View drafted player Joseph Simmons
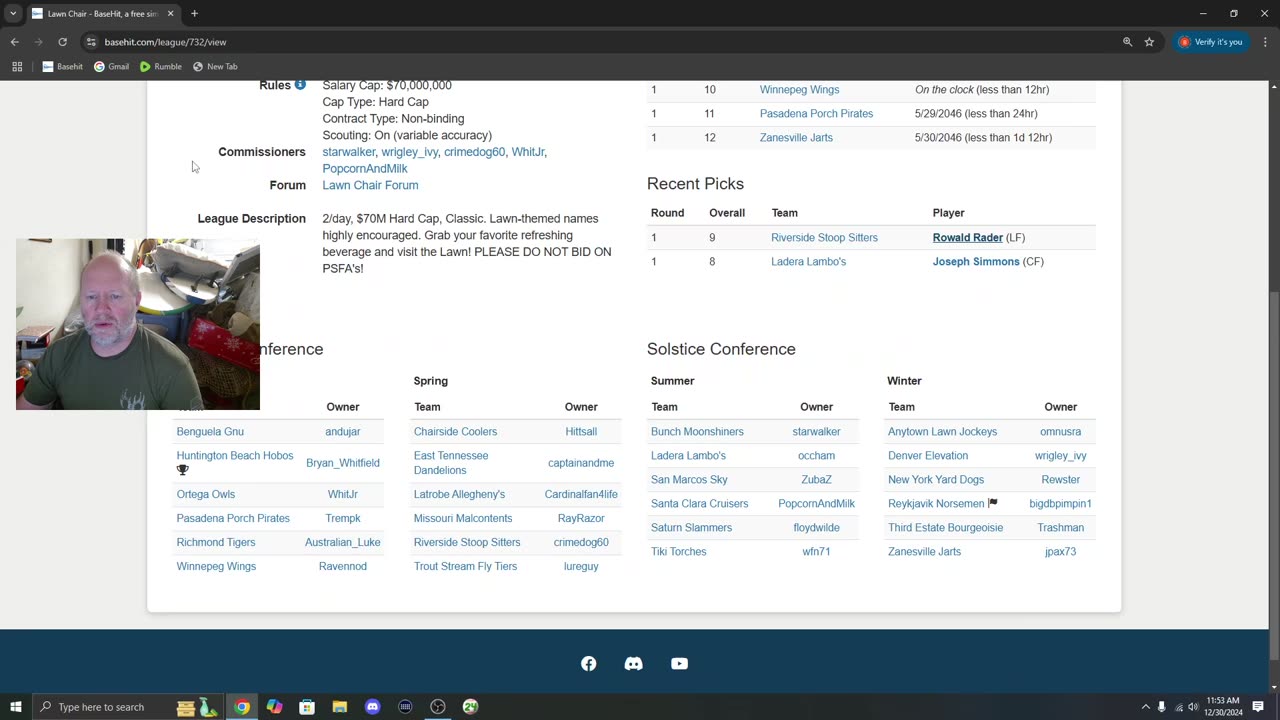 click(x=976, y=262)
